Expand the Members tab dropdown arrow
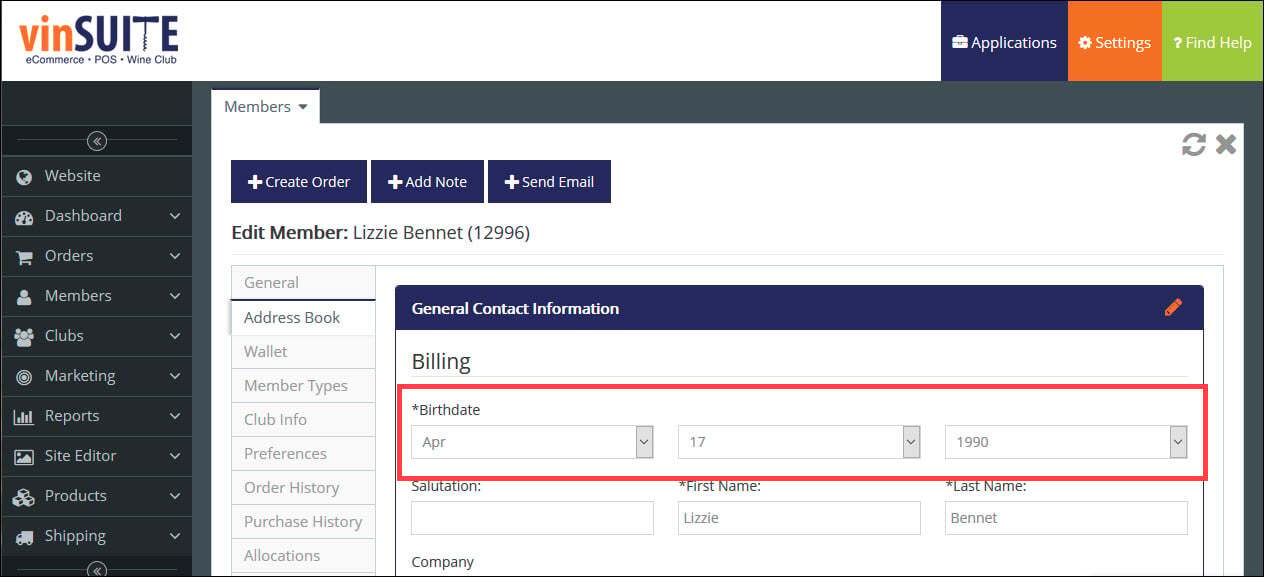This screenshot has width=1264, height=577. [303, 107]
